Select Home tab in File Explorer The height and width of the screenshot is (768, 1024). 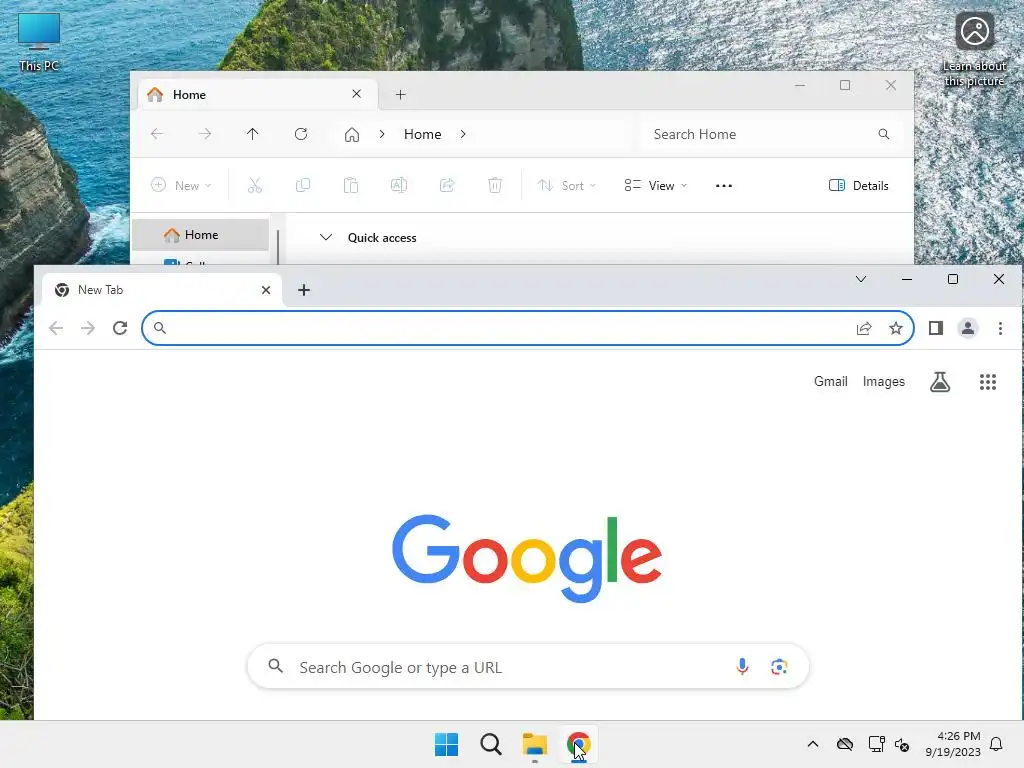(258, 95)
